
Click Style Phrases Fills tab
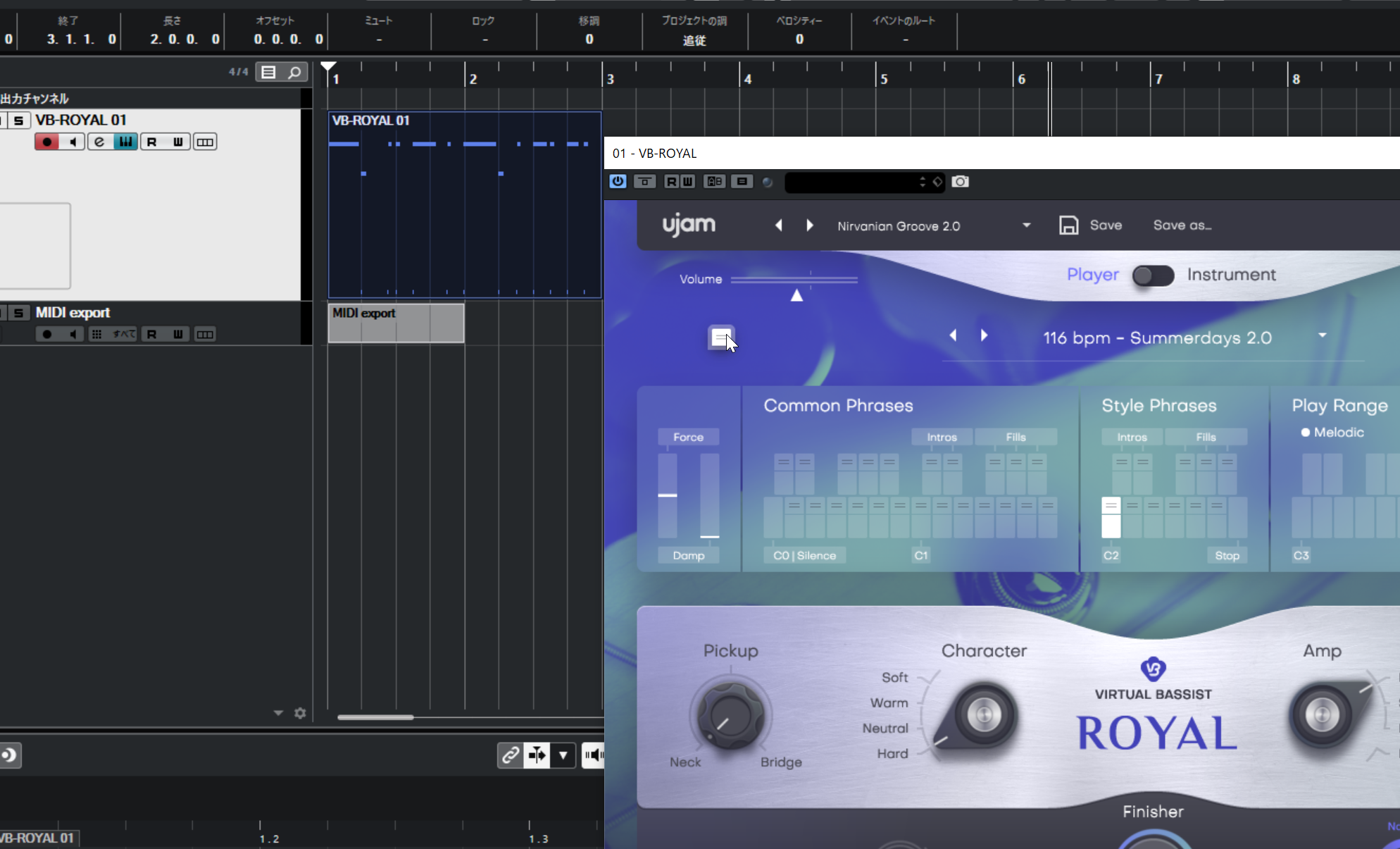[1206, 437]
